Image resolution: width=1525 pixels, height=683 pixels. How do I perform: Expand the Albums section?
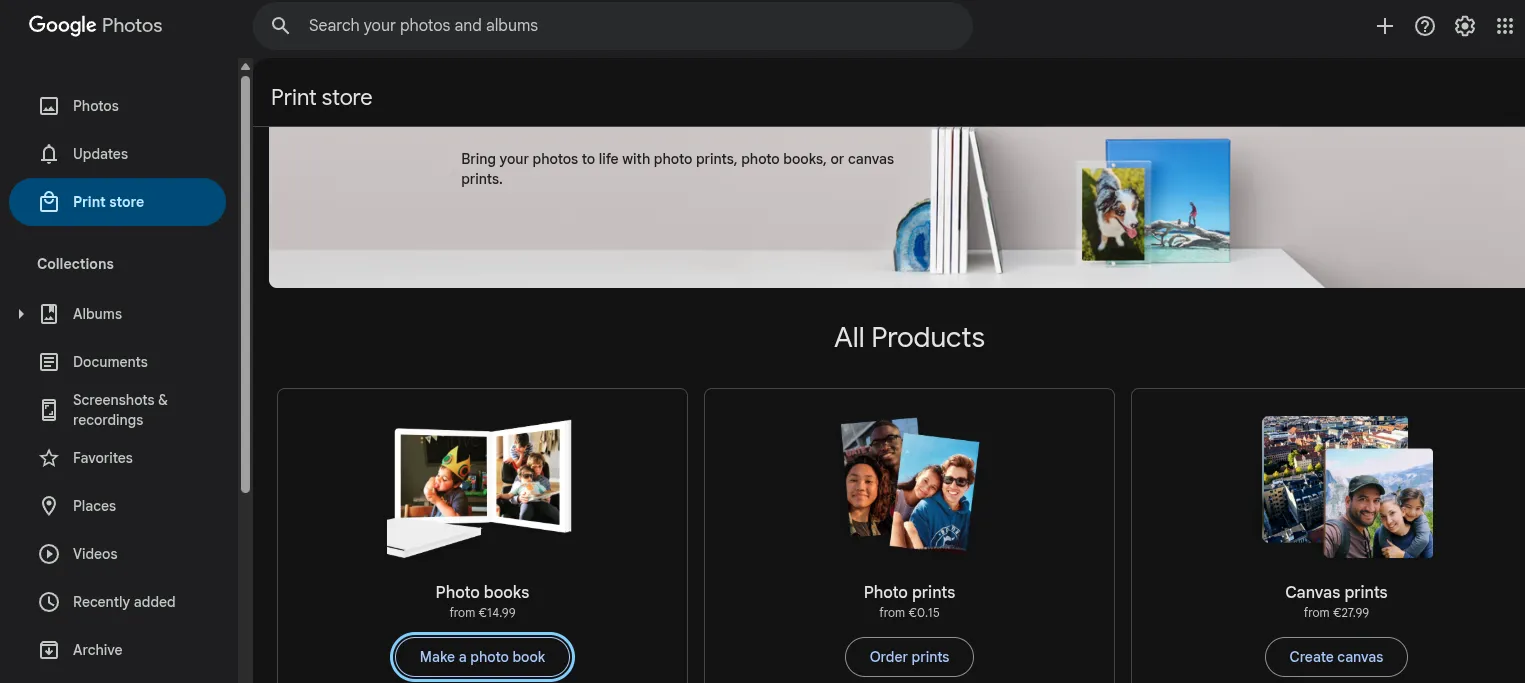(20, 313)
